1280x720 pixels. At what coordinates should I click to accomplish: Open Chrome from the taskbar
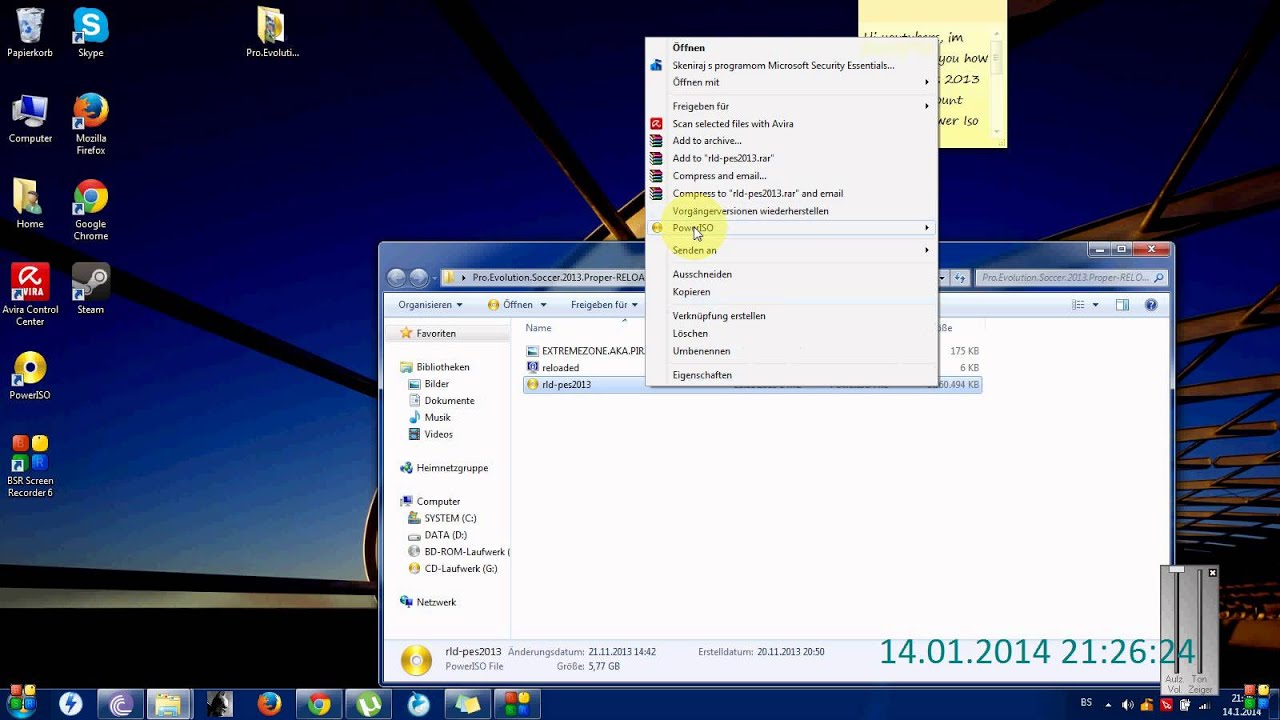[319, 704]
